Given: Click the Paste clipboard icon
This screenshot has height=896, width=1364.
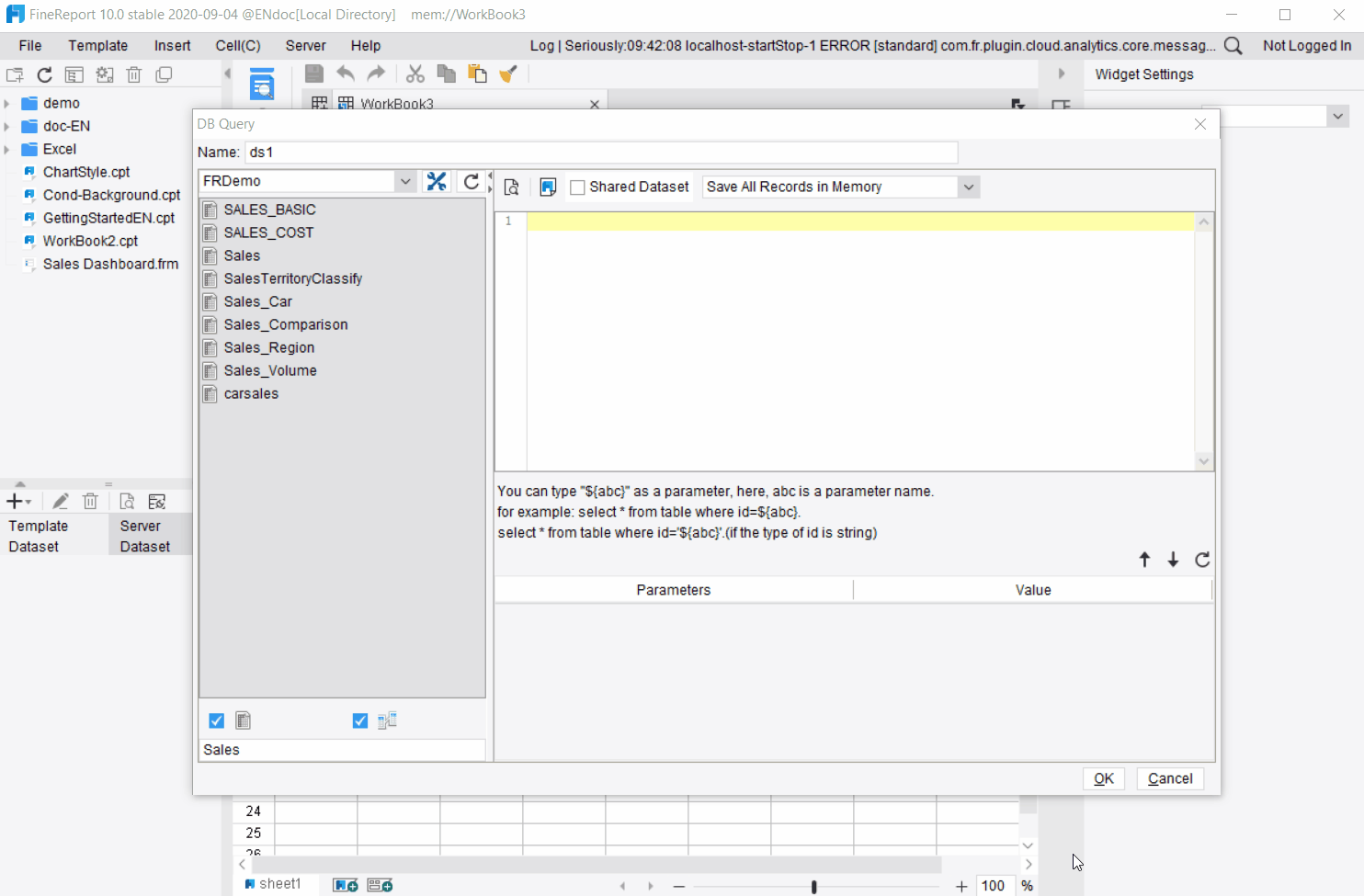Looking at the screenshot, I should (x=477, y=74).
